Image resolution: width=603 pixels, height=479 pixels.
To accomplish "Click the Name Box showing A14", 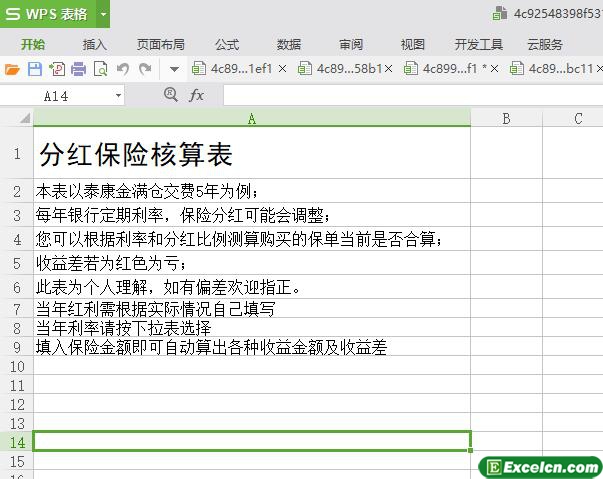I will click(56, 96).
